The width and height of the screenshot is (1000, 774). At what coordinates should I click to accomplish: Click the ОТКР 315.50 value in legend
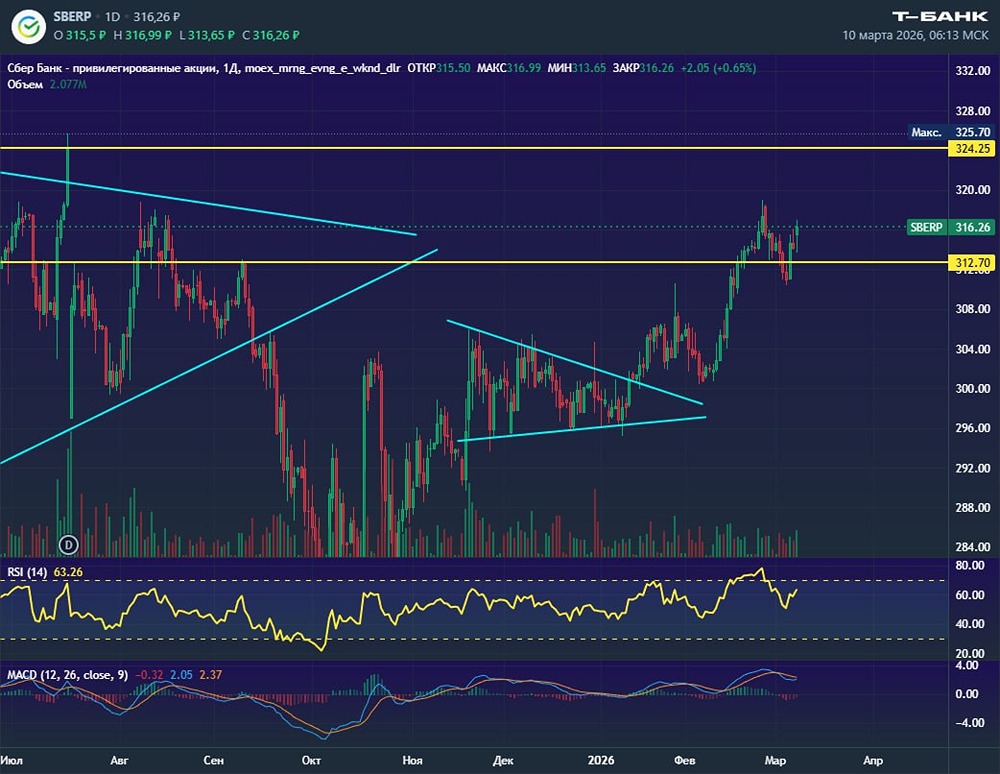(439, 68)
